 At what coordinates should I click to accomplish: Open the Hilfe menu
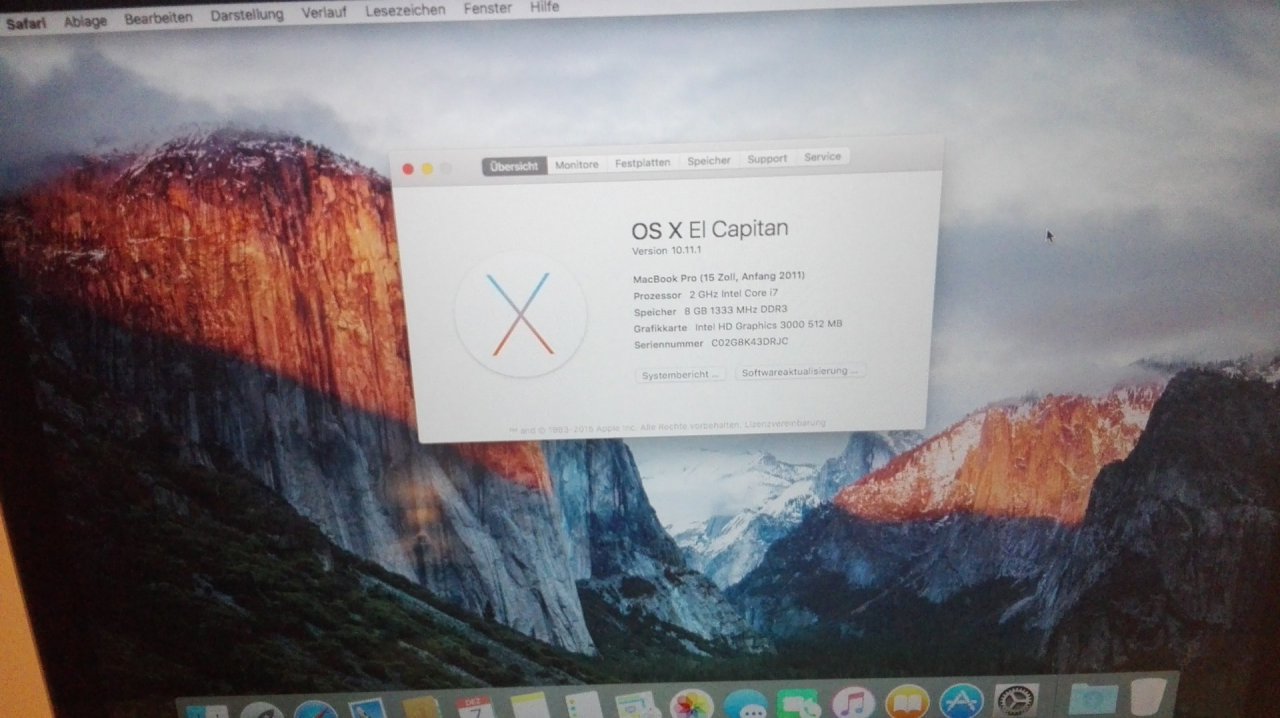[545, 7]
